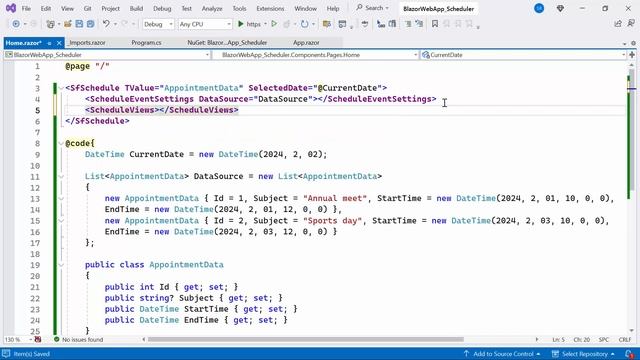Open the CurrentDate member dropdown
The height and width of the screenshot is (360, 640).
tap(524, 55)
